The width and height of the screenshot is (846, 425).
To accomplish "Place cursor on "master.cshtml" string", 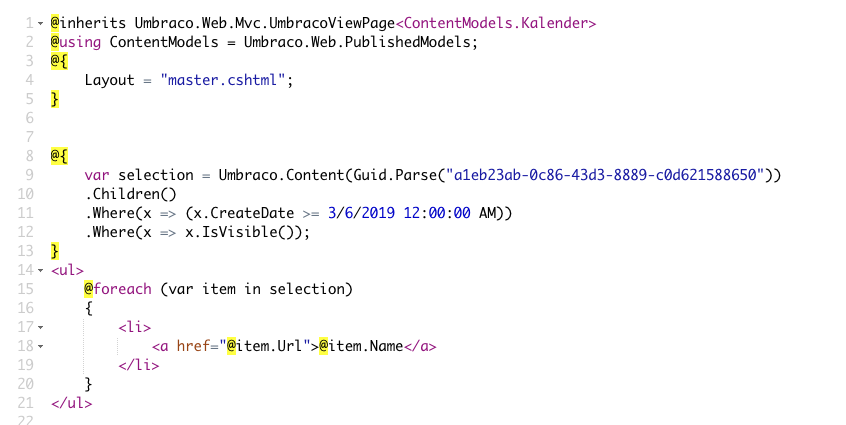I will point(222,80).
